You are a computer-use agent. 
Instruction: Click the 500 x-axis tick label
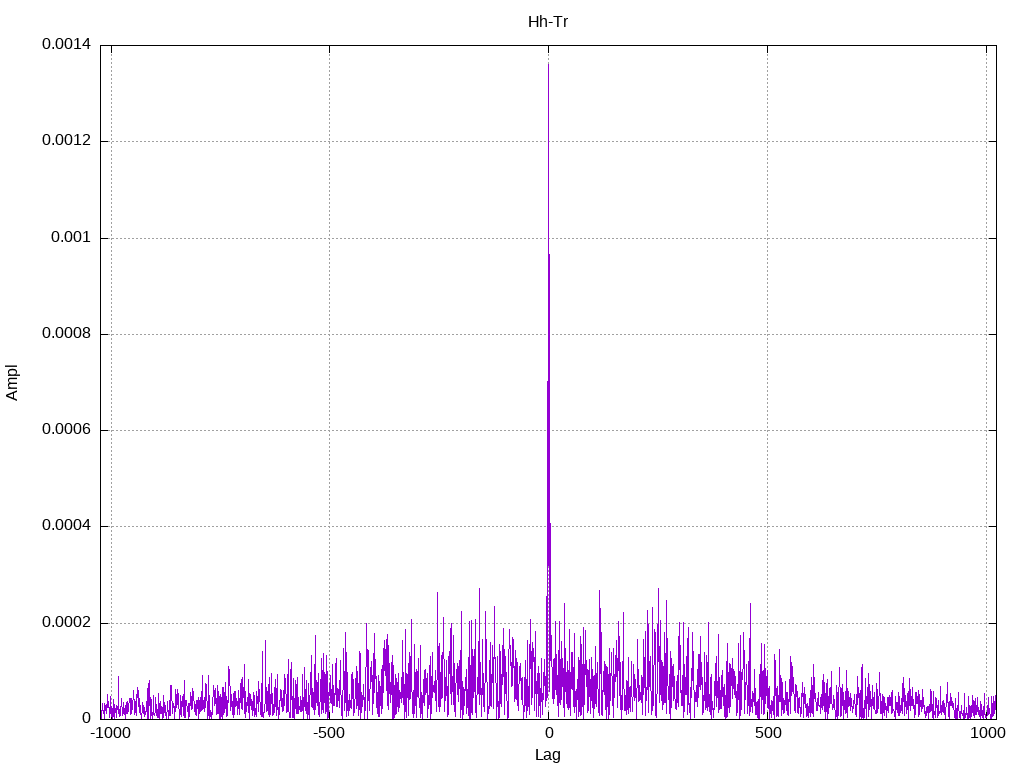[768, 733]
